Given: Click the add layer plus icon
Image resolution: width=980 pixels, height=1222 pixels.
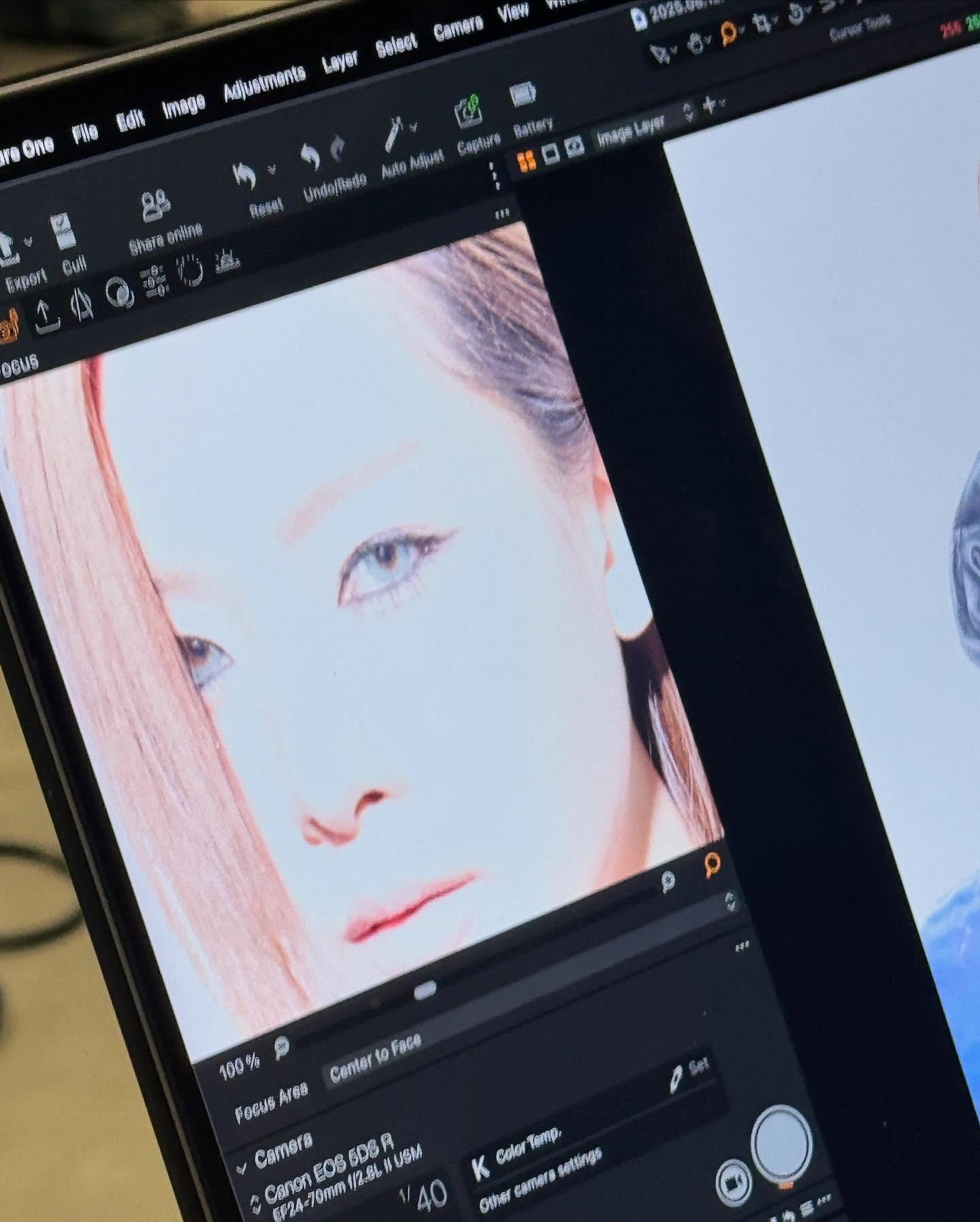Looking at the screenshot, I should pos(708,106).
